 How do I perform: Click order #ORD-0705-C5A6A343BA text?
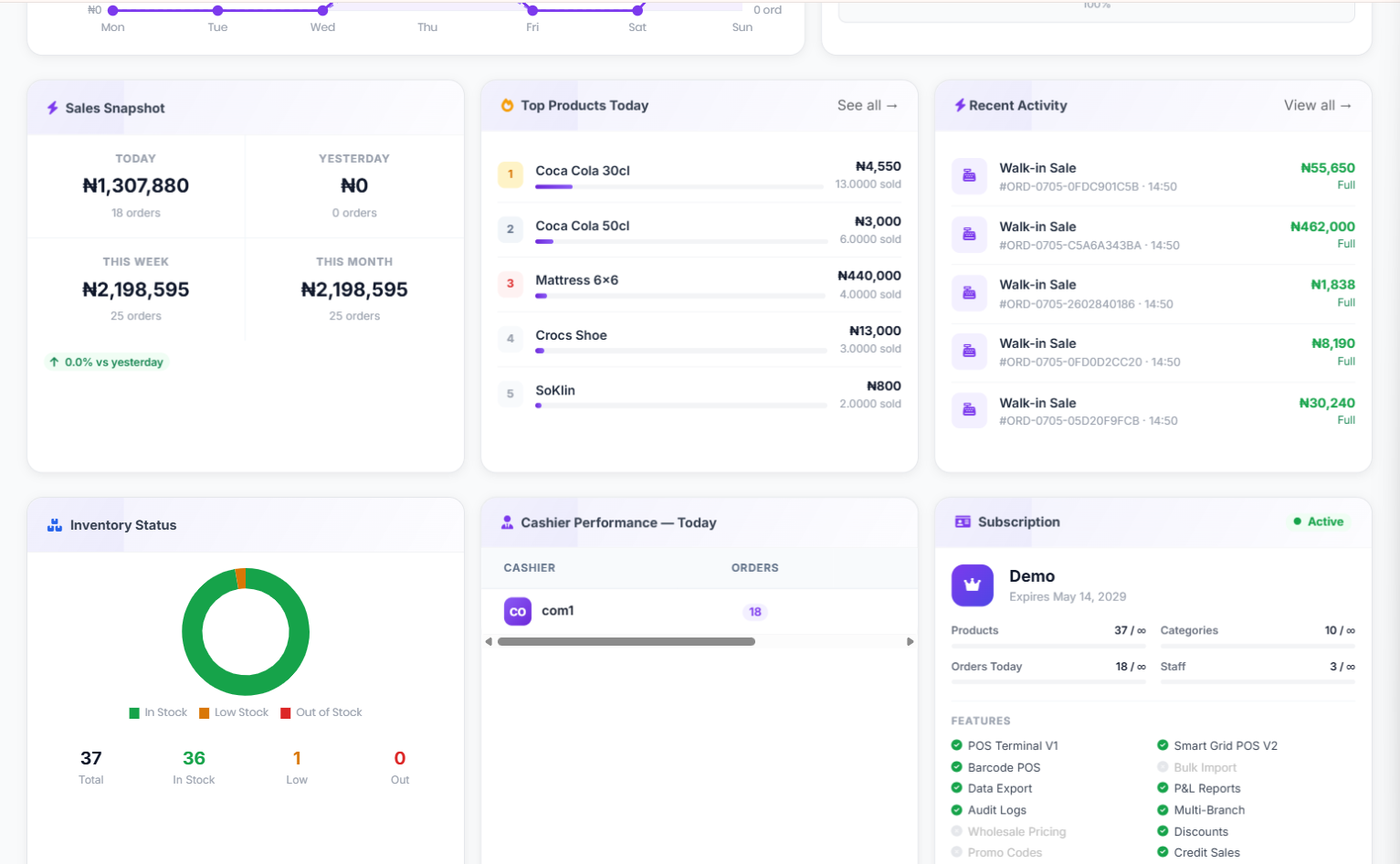tap(1071, 246)
